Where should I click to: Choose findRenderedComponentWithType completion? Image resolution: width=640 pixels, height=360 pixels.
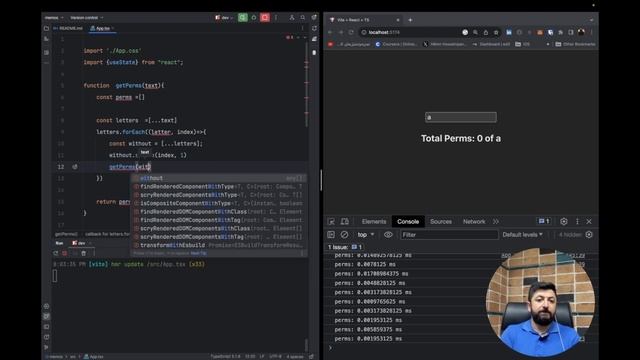click(x=218, y=187)
